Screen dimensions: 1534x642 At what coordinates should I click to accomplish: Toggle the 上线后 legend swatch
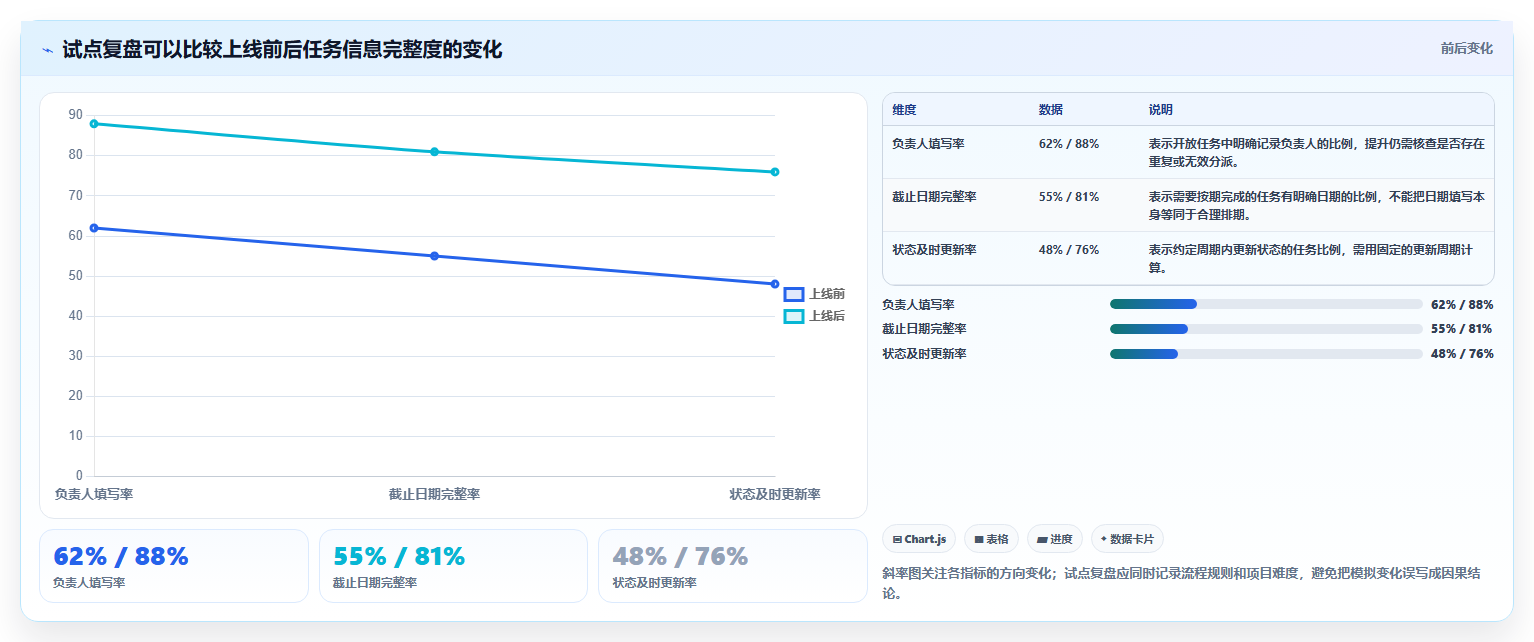point(794,316)
